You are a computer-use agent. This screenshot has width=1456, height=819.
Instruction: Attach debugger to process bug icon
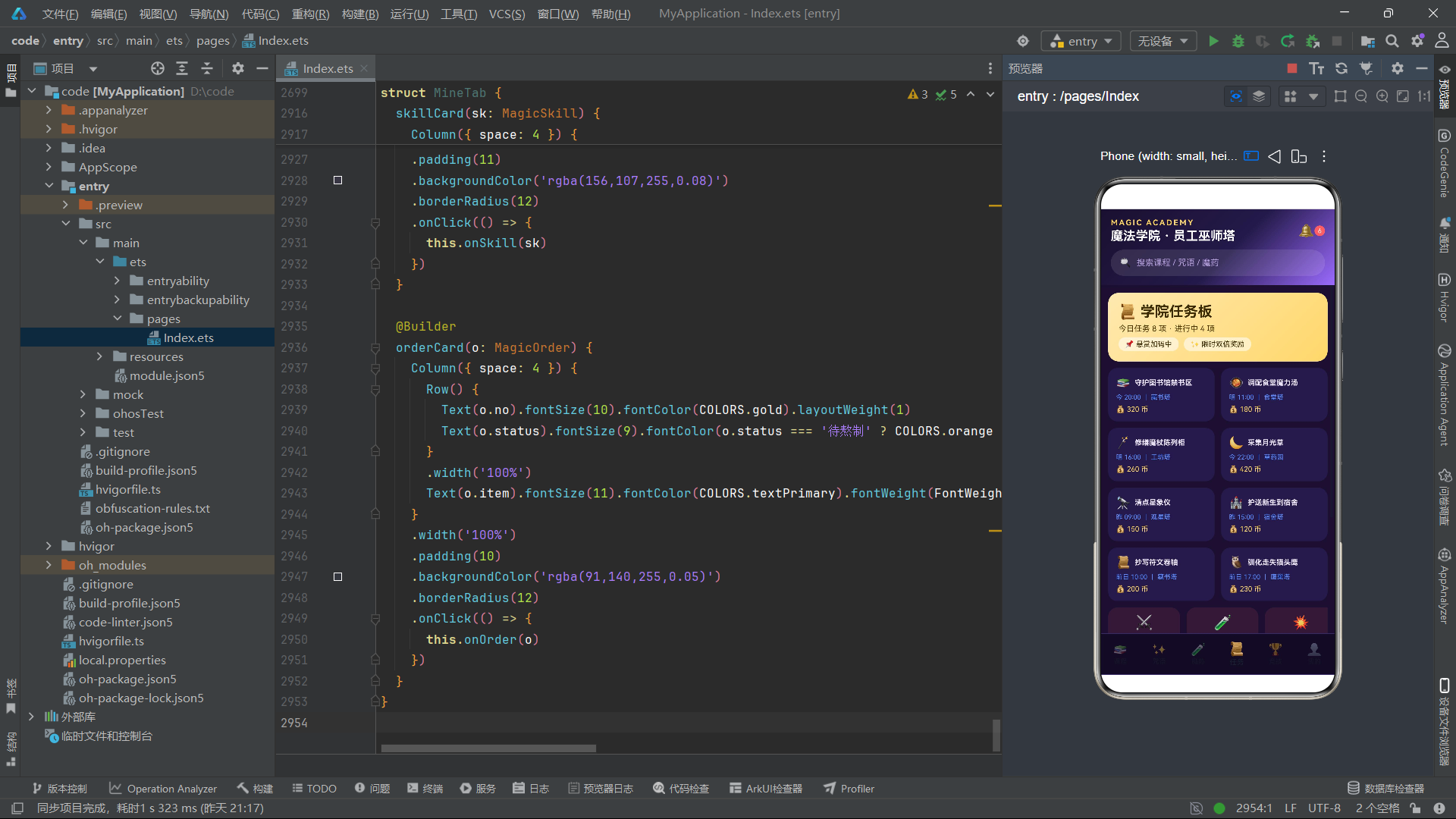(x=1313, y=41)
